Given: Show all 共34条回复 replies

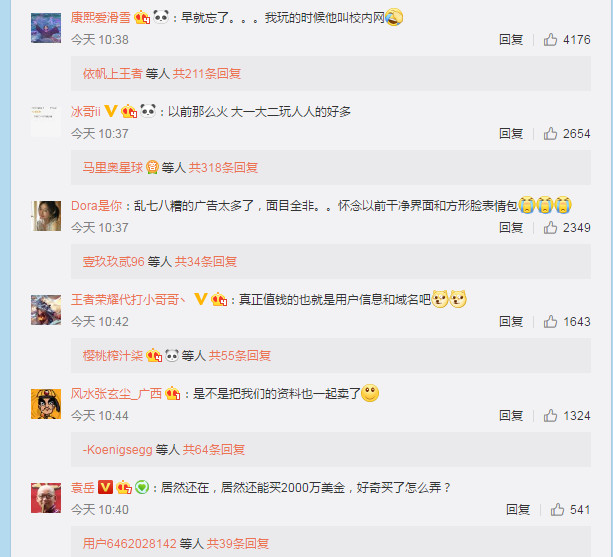Looking at the screenshot, I should point(206,261).
